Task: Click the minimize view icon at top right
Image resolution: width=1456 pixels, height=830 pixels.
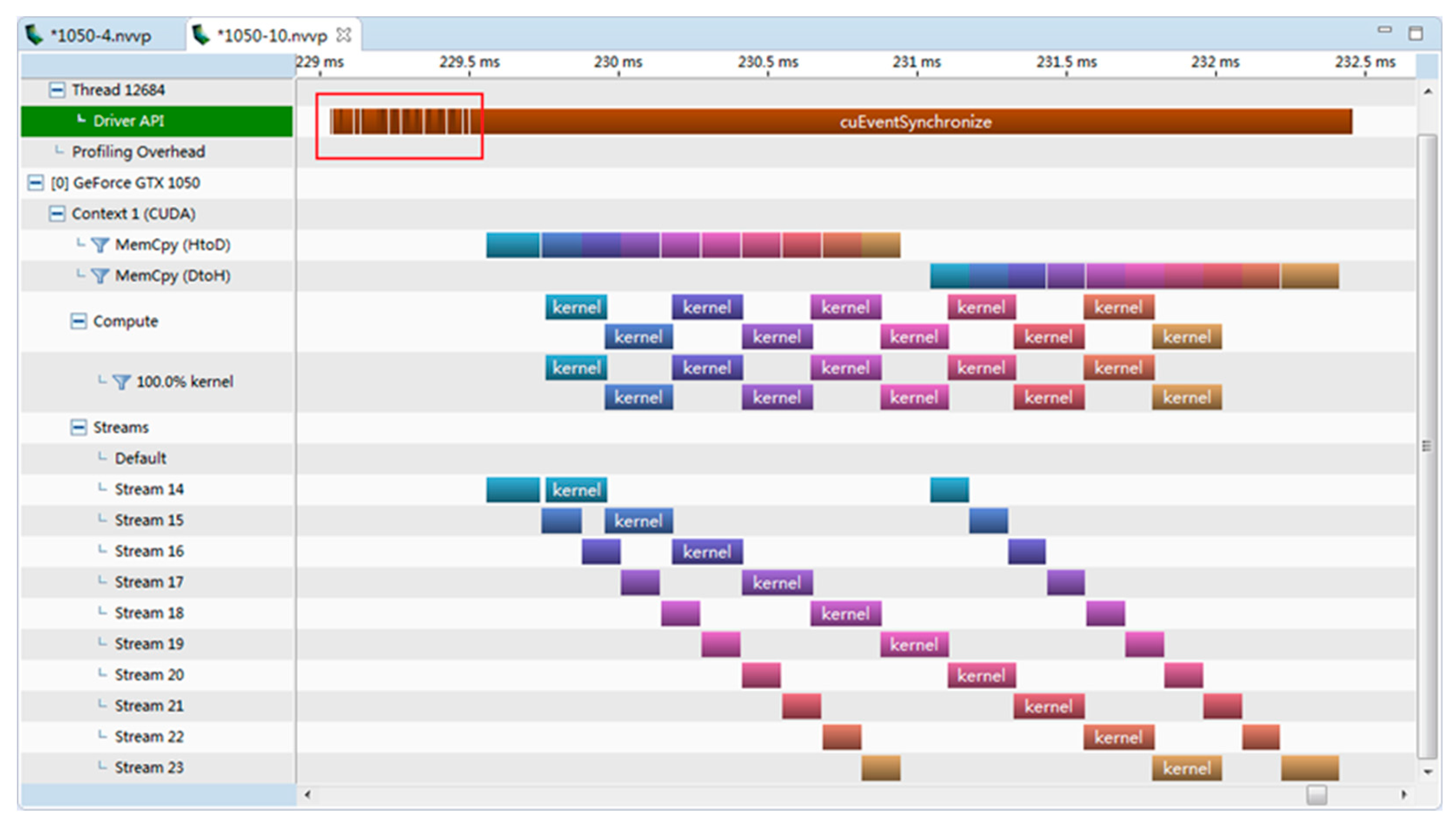Action: [1384, 30]
